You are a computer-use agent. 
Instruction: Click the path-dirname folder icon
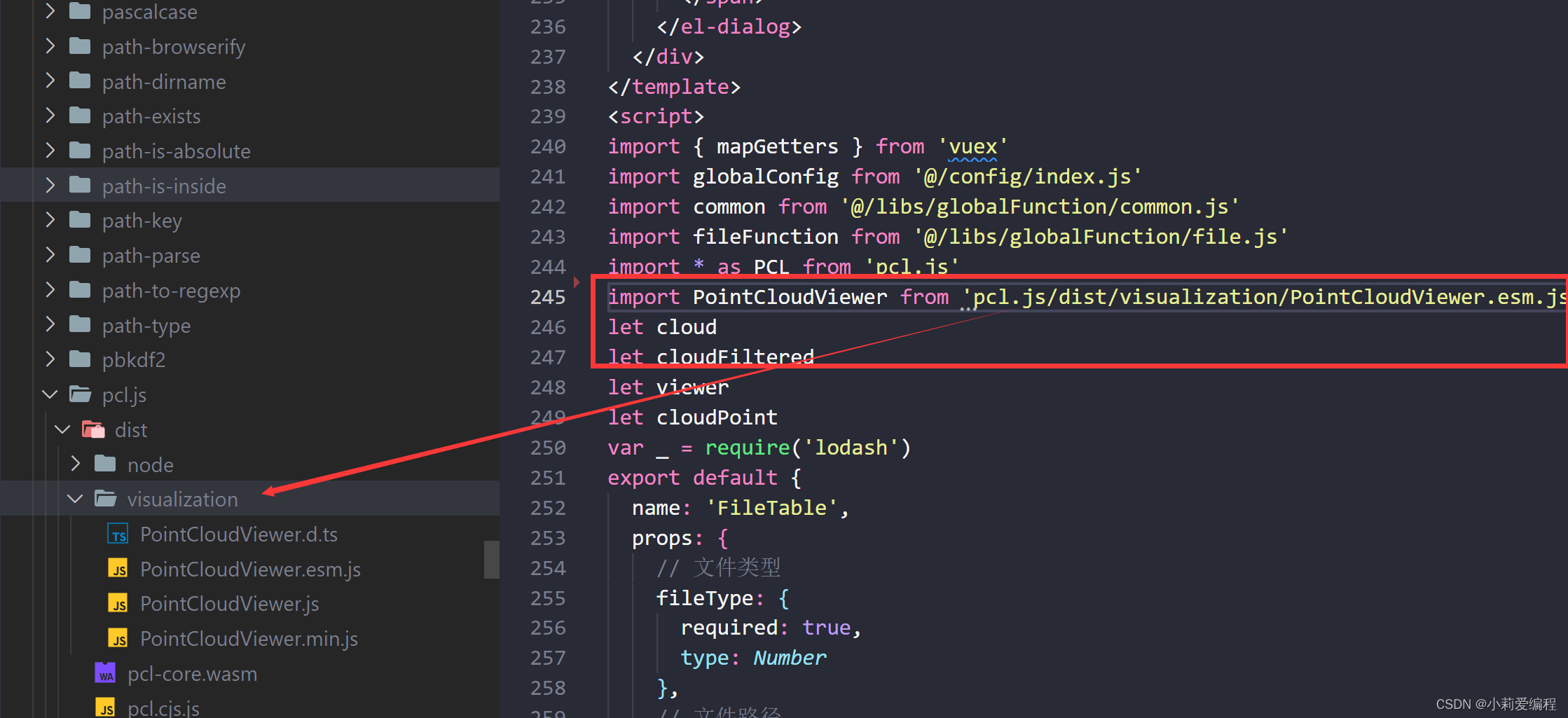[x=80, y=81]
